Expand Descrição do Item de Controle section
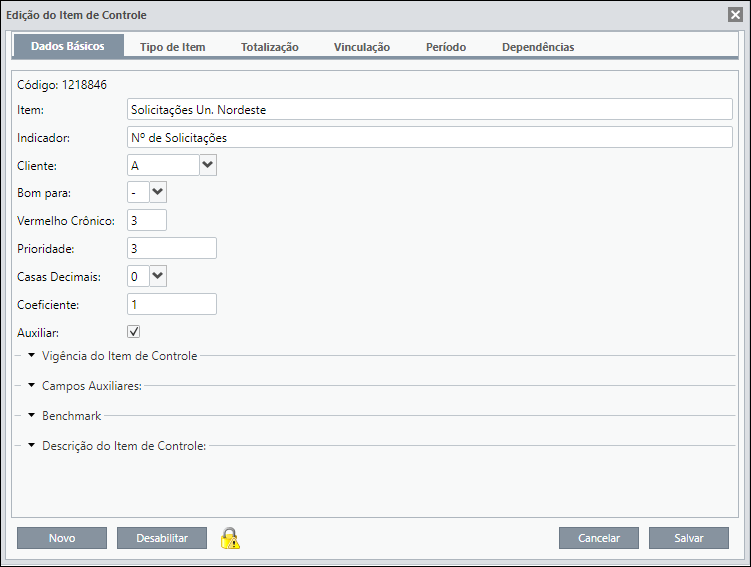The image size is (751, 567). (x=32, y=445)
